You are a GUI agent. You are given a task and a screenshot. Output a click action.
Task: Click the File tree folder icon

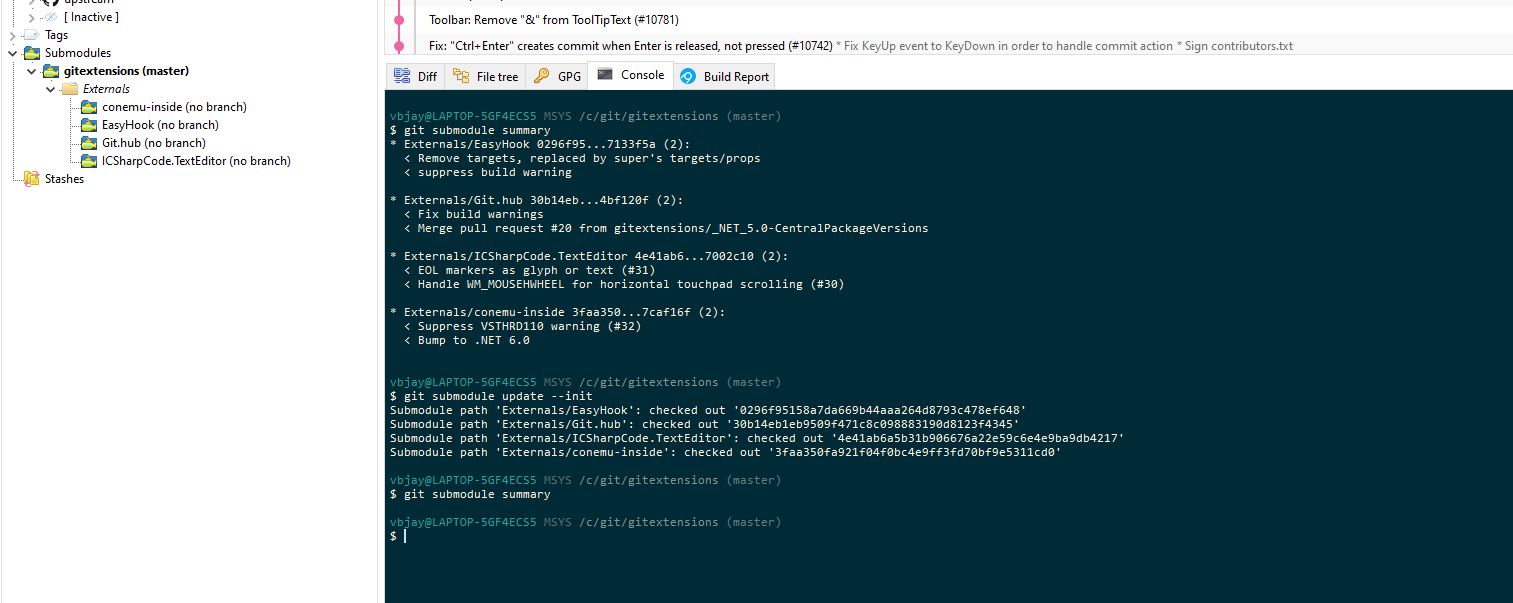click(x=460, y=75)
